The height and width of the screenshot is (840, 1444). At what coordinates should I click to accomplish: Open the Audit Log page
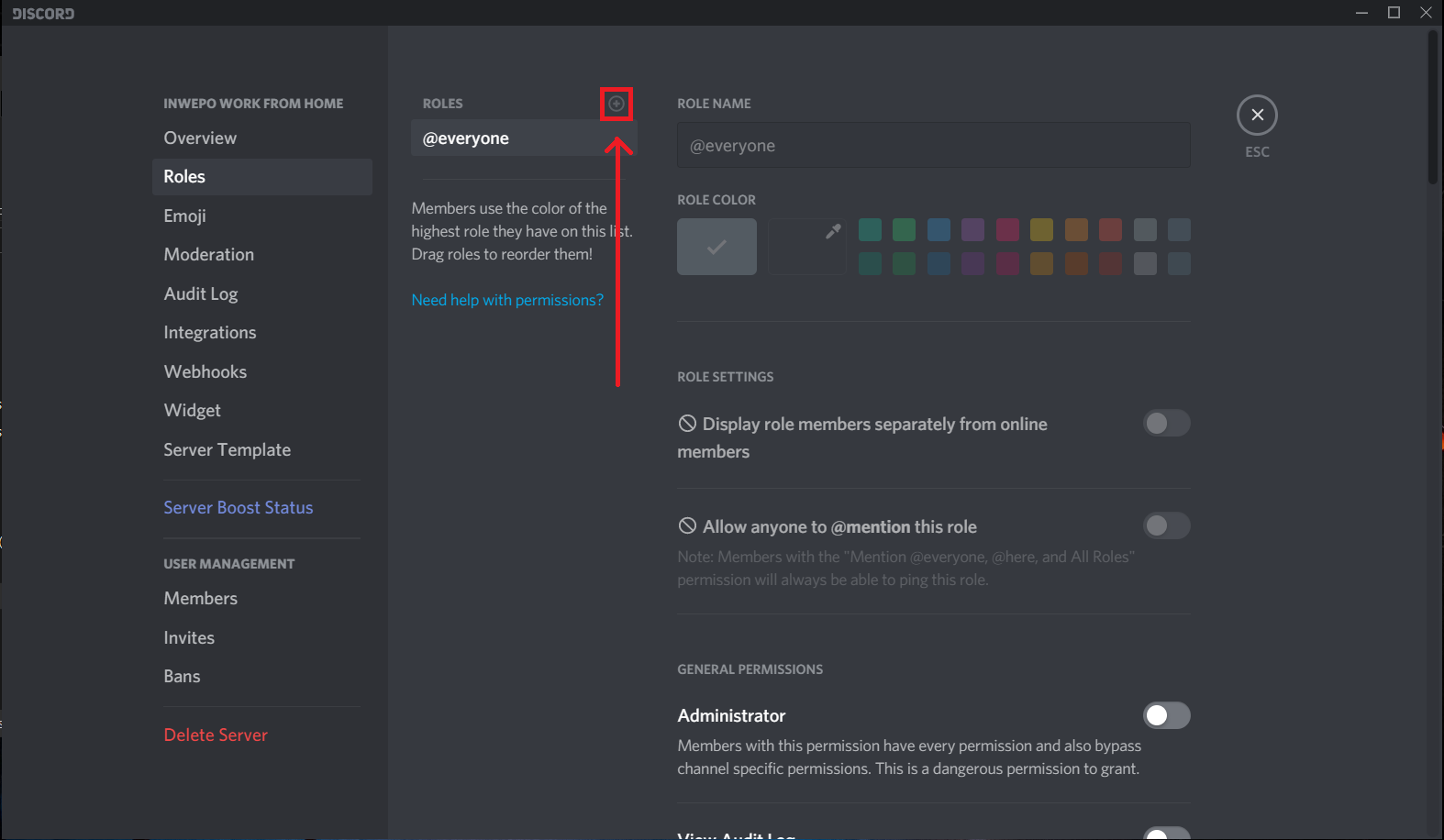tap(201, 293)
